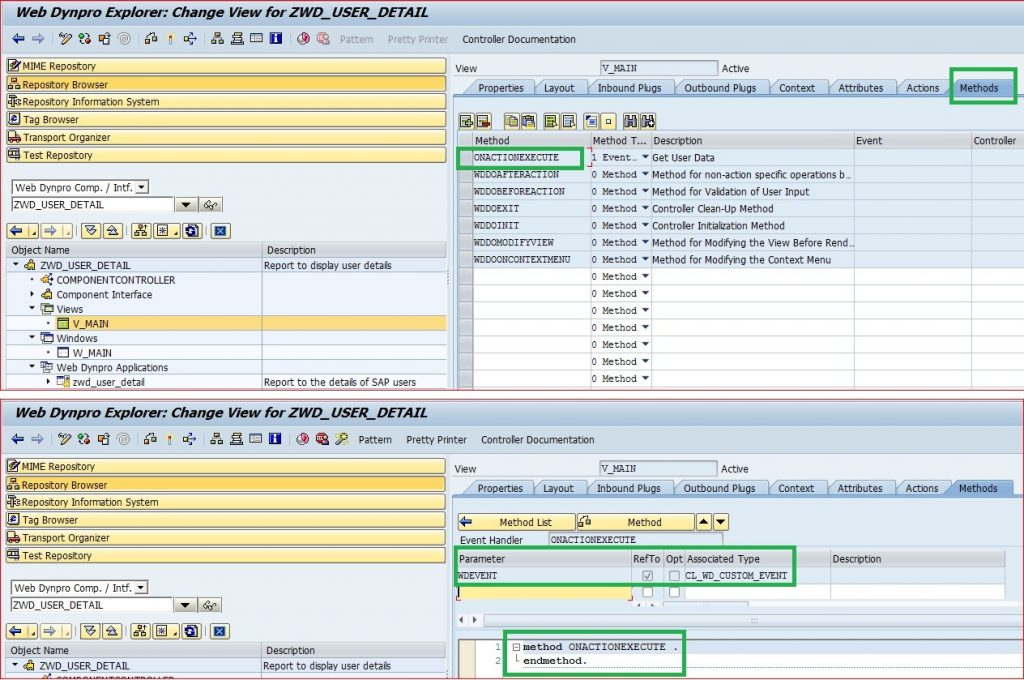Collapse the method ONACTIONEXECUTE code block fold marker
This screenshot has width=1024, height=680.
(x=516, y=647)
